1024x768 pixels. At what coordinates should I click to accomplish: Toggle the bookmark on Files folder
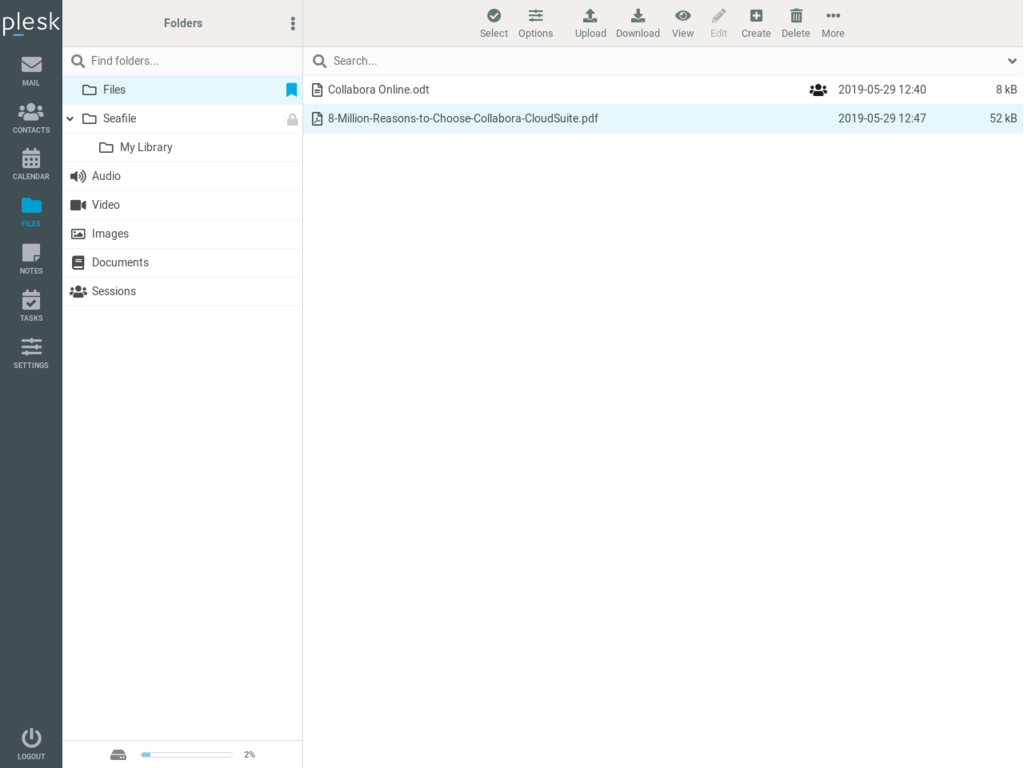292,90
